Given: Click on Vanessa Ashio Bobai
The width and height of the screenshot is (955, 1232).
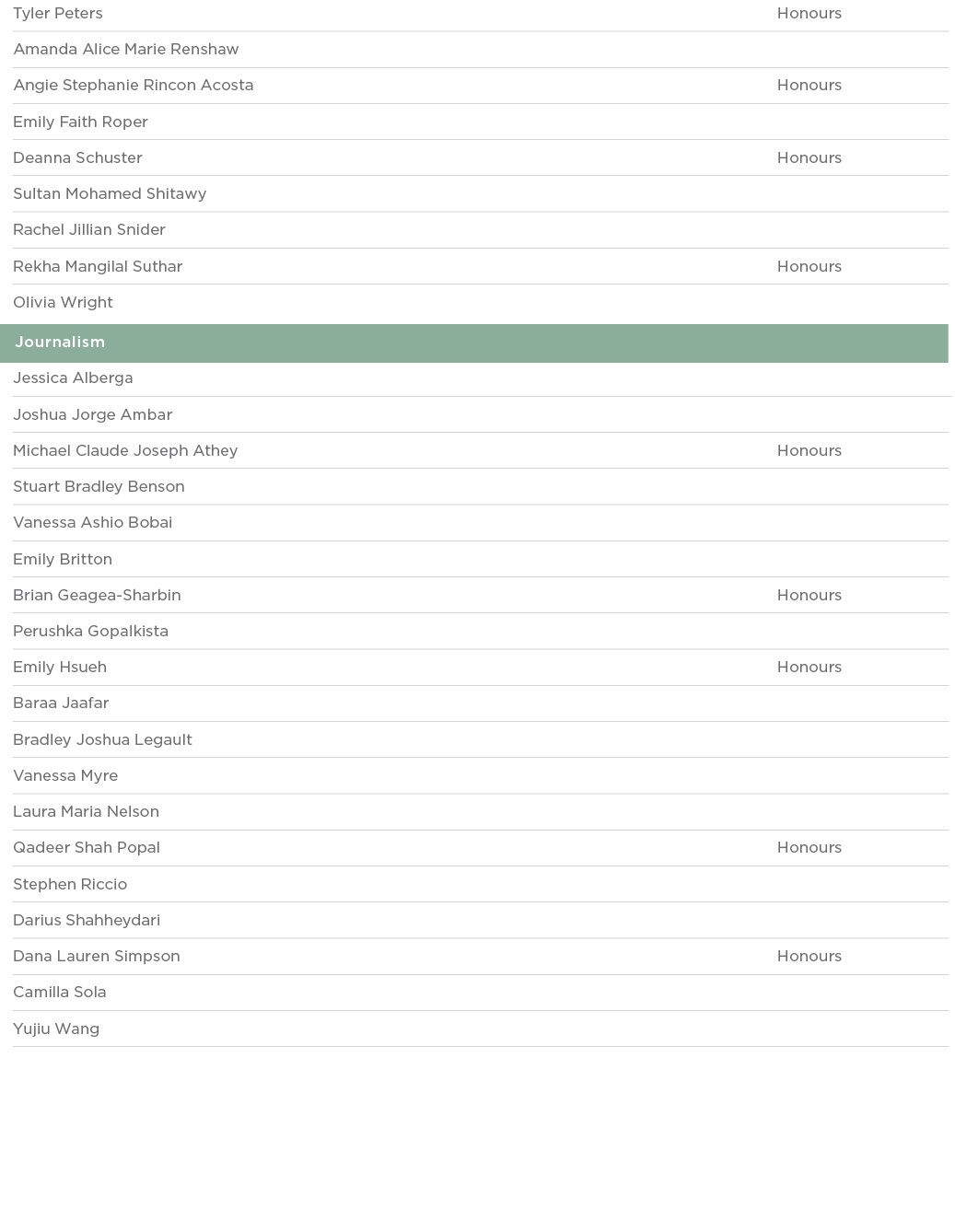Looking at the screenshot, I should [x=92, y=523].
